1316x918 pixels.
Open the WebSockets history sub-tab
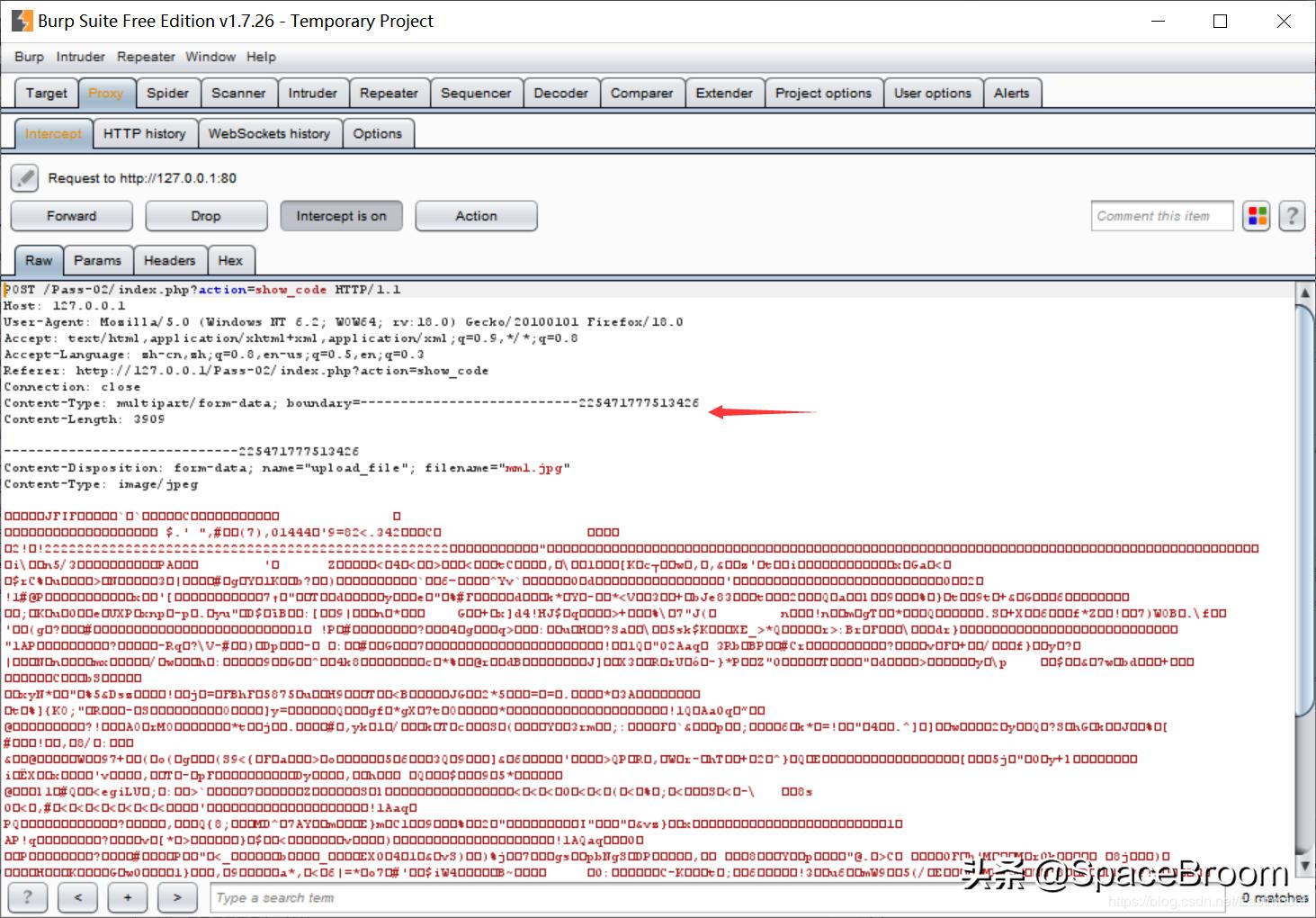(270, 133)
